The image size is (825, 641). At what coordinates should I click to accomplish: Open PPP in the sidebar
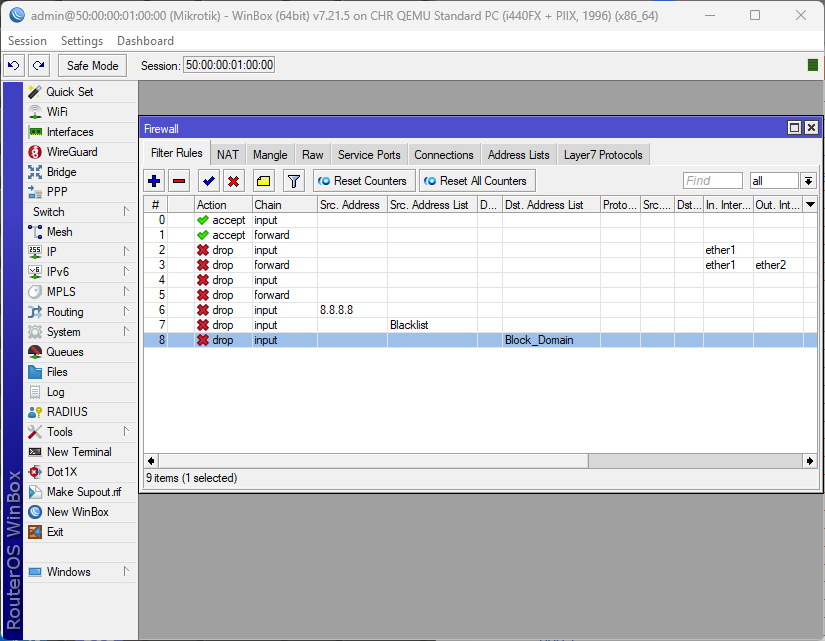coord(80,192)
